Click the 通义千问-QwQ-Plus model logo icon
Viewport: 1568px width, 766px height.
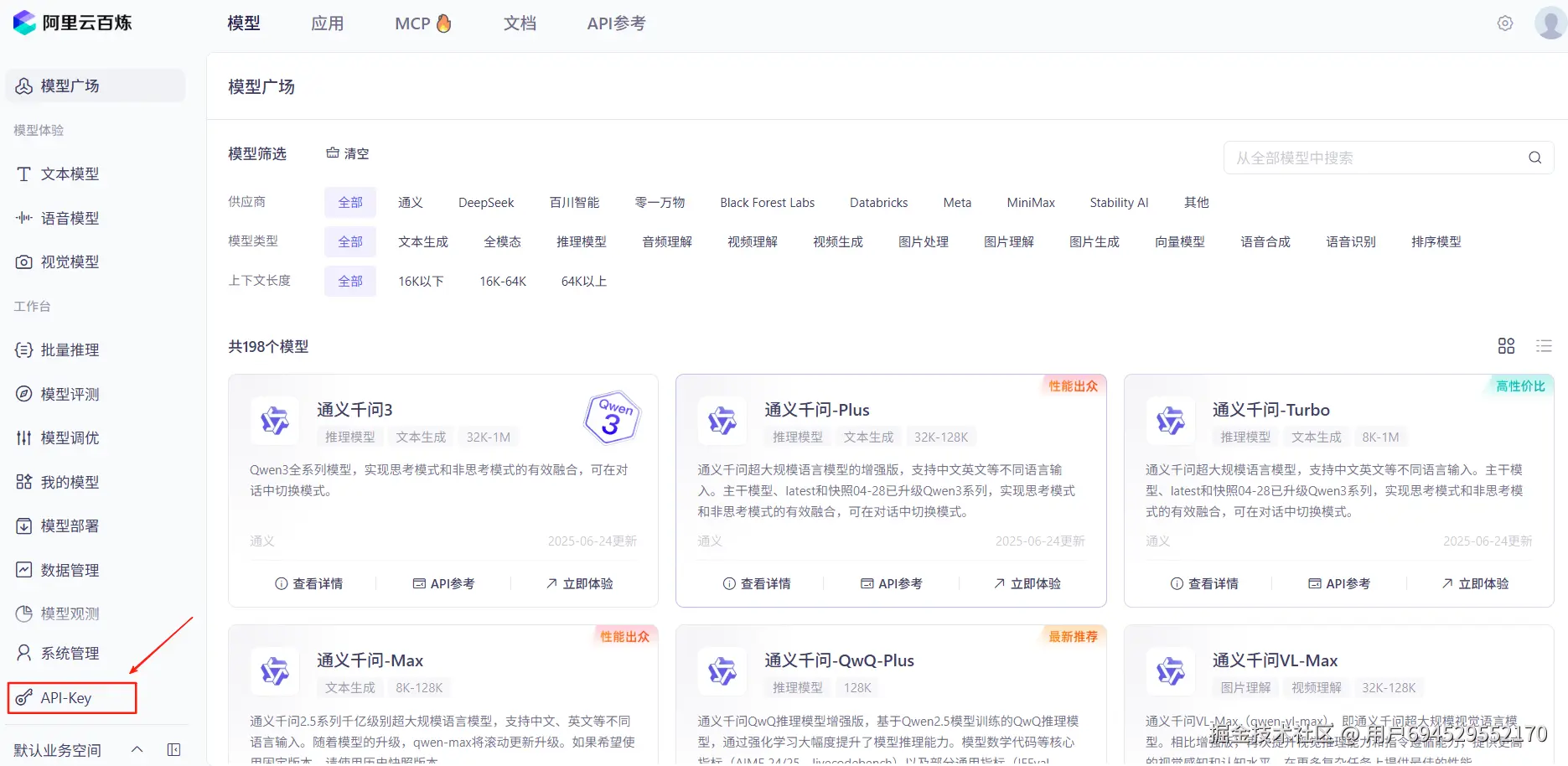[722, 671]
